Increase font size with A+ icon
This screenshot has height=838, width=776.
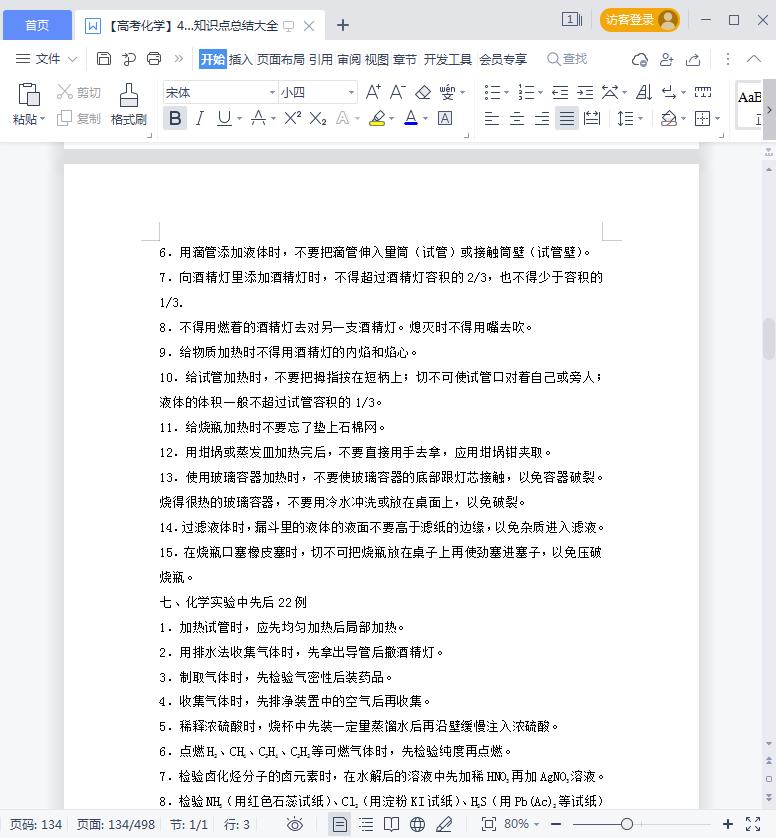point(373,92)
